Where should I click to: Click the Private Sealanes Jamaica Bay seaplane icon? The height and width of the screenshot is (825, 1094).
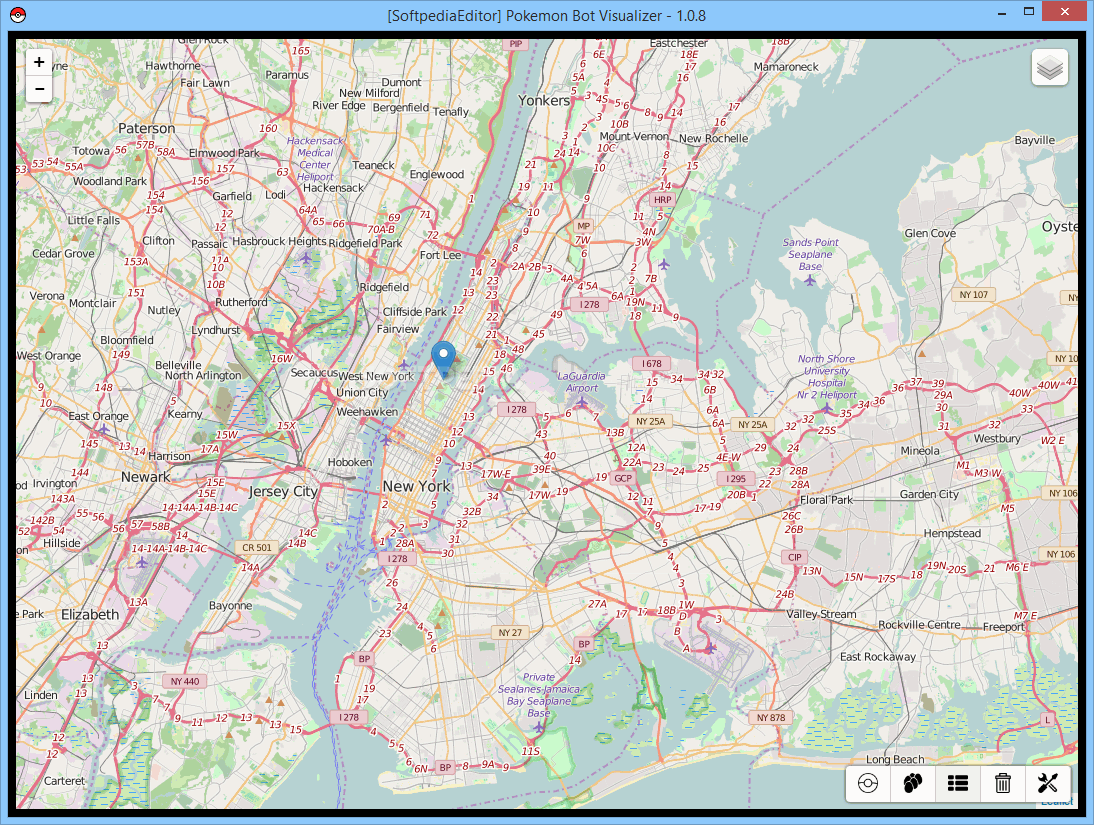point(538,727)
